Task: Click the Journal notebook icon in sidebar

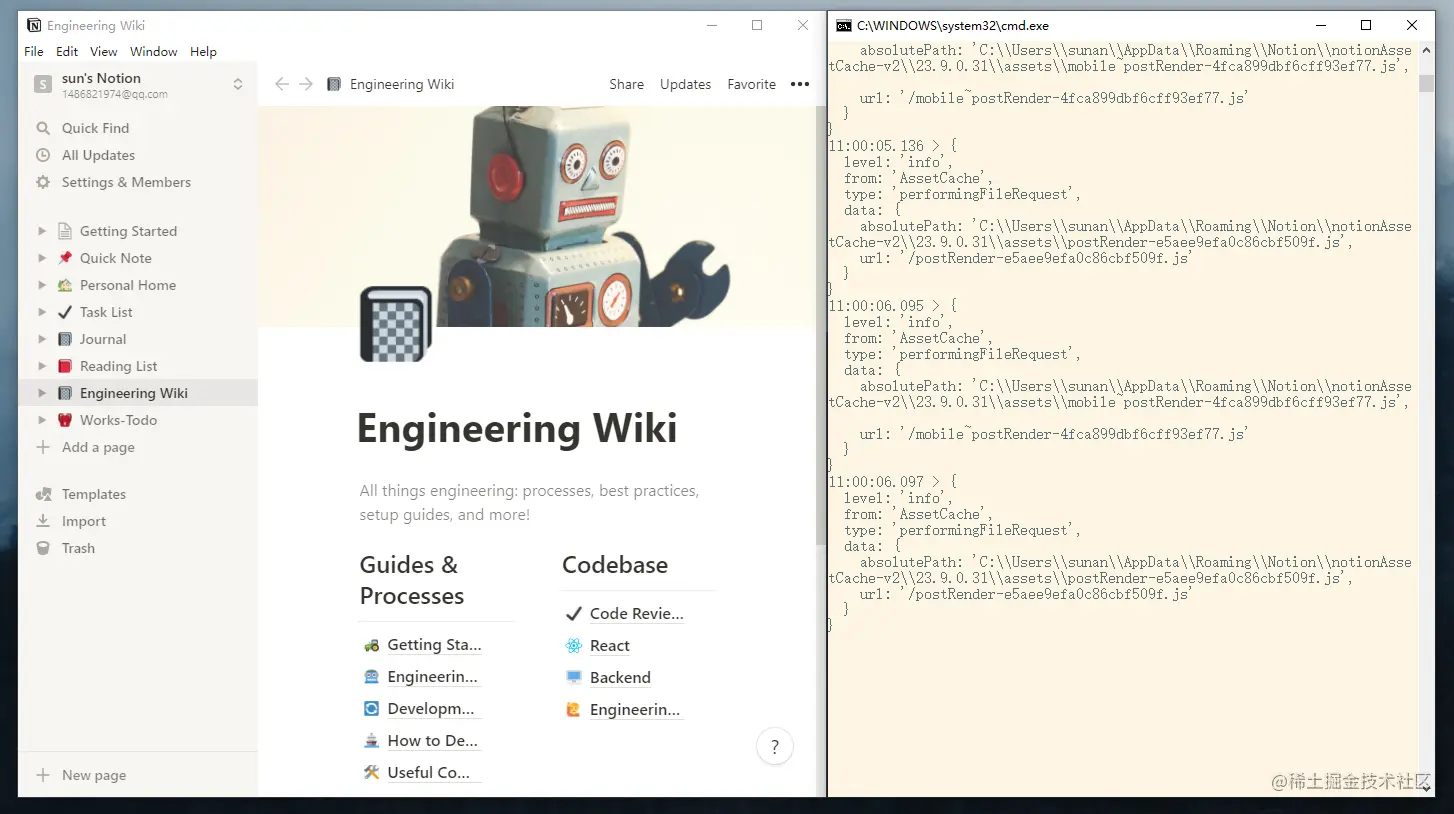Action: (x=65, y=339)
